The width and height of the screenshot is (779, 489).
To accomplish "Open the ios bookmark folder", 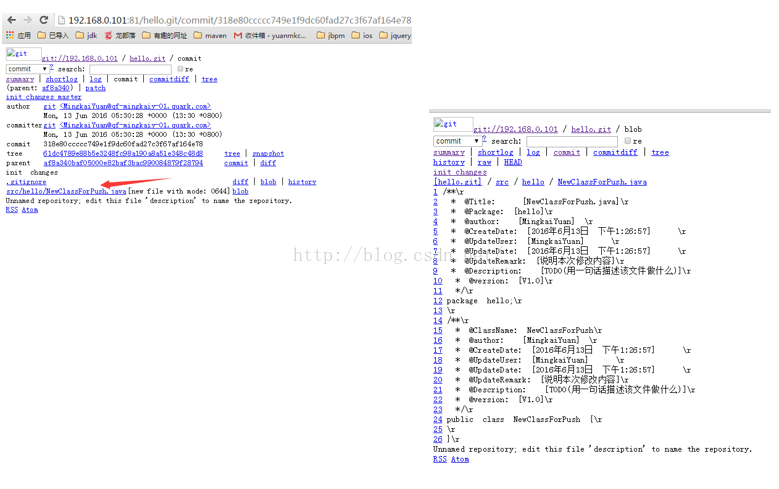I will click(x=362, y=35).
